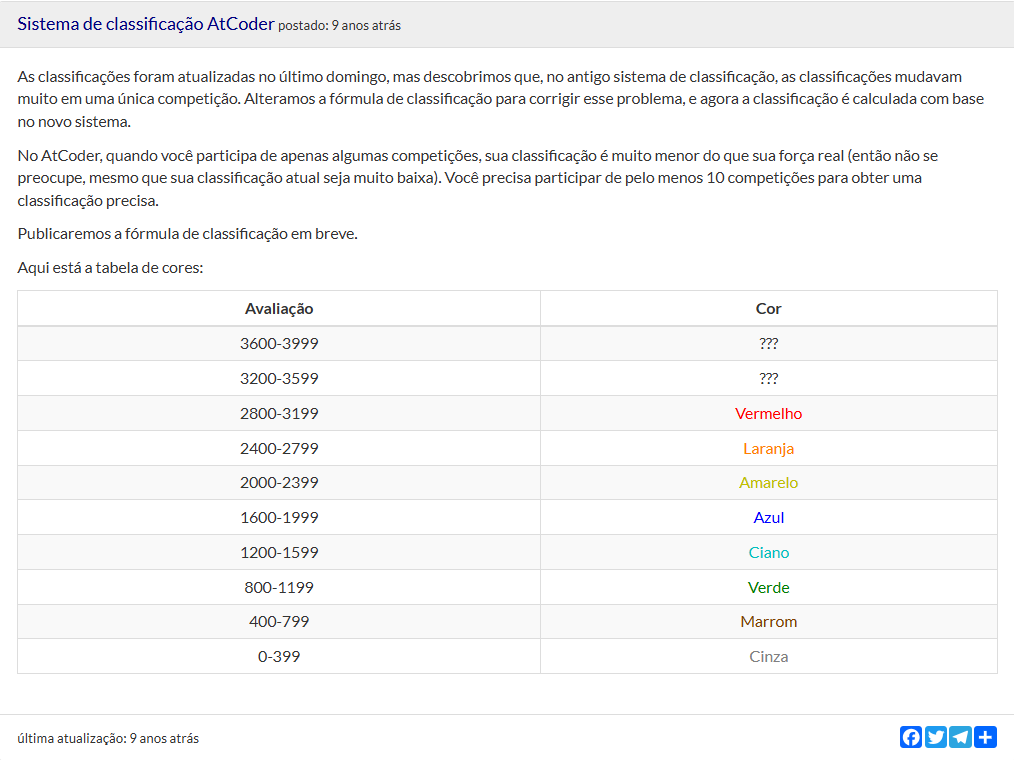Select the brown 'Marrom' color label
The width and height of the screenshot is (1014, 760).
[768, 622]
